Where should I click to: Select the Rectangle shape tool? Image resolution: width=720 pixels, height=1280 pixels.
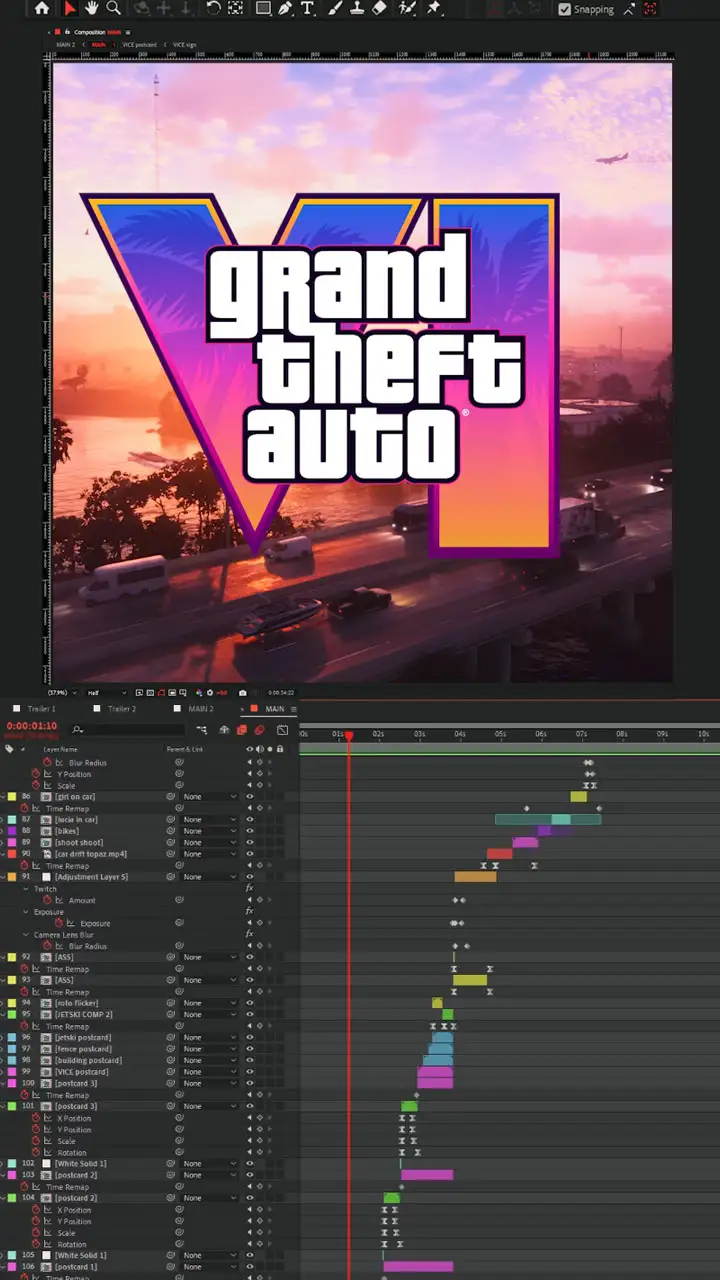(x=263, y=8)
